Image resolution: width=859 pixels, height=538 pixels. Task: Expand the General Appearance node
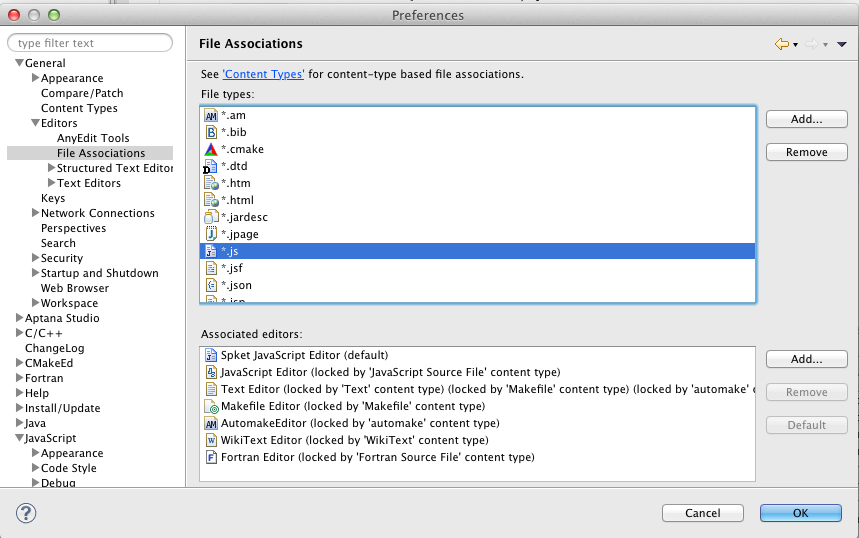point(36,78)
